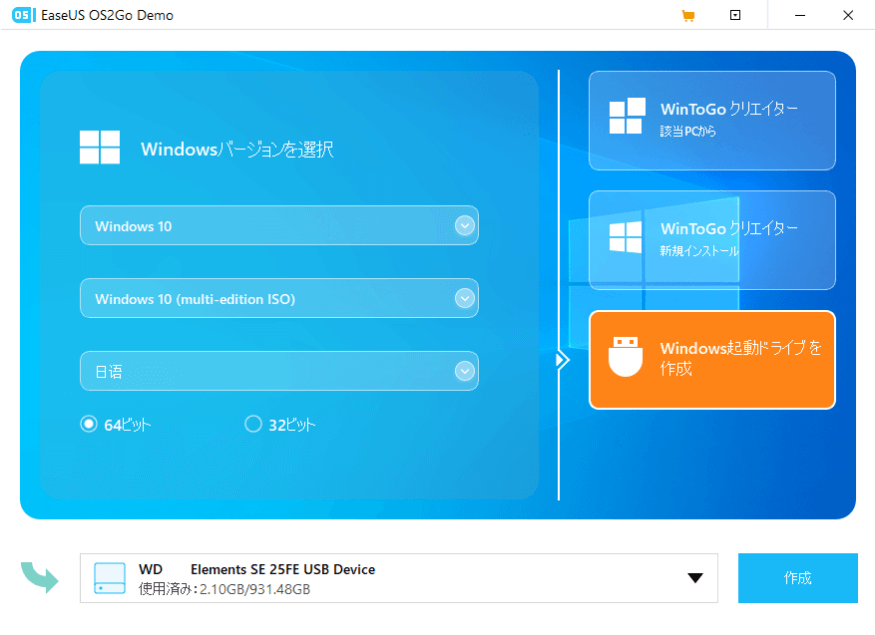Switch to WinToGo クリエイター 該当PCから mode

click(712, 120)
